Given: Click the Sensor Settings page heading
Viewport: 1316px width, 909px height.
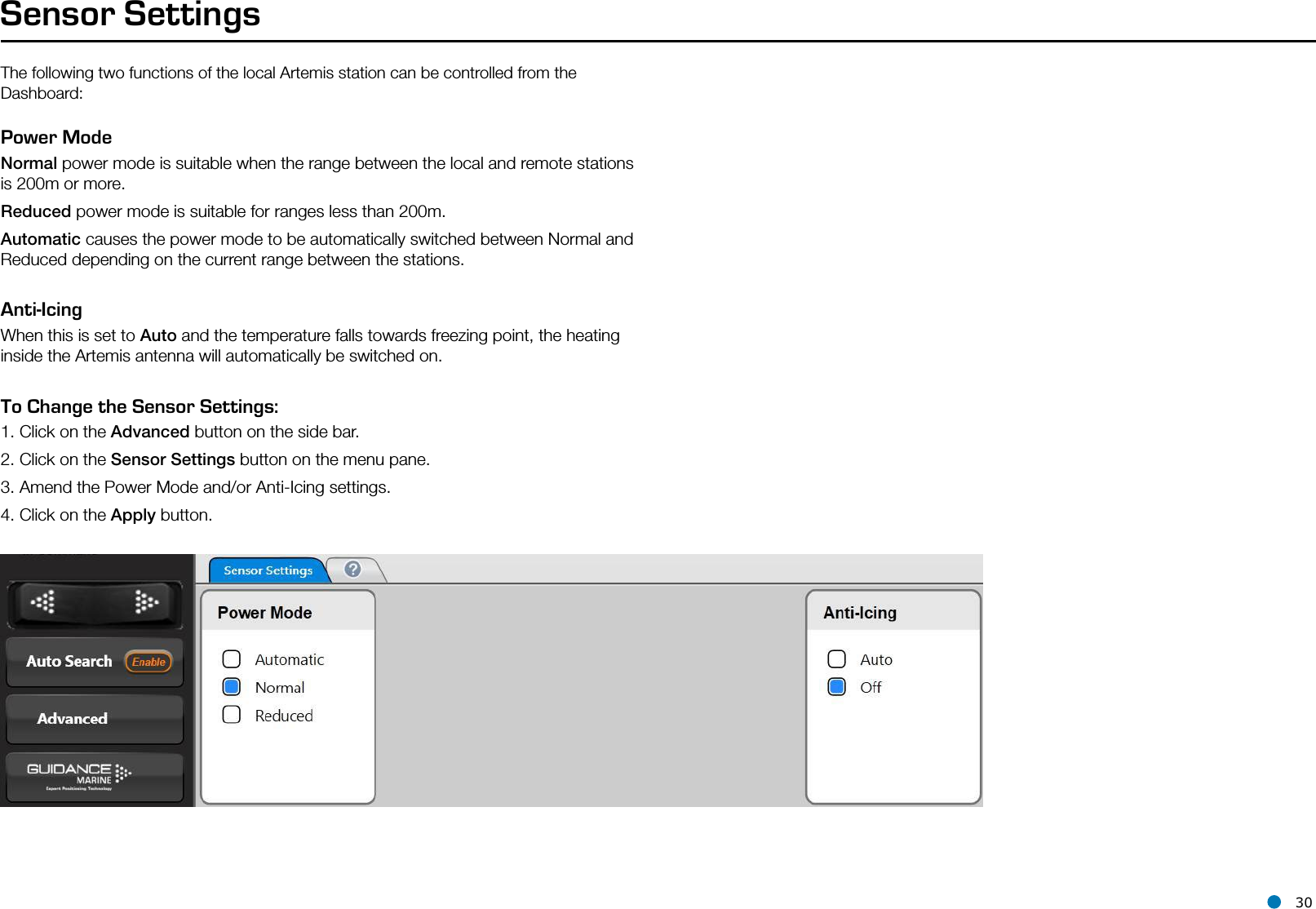Looking at the screenshot, I should click(x=131, y=15).
